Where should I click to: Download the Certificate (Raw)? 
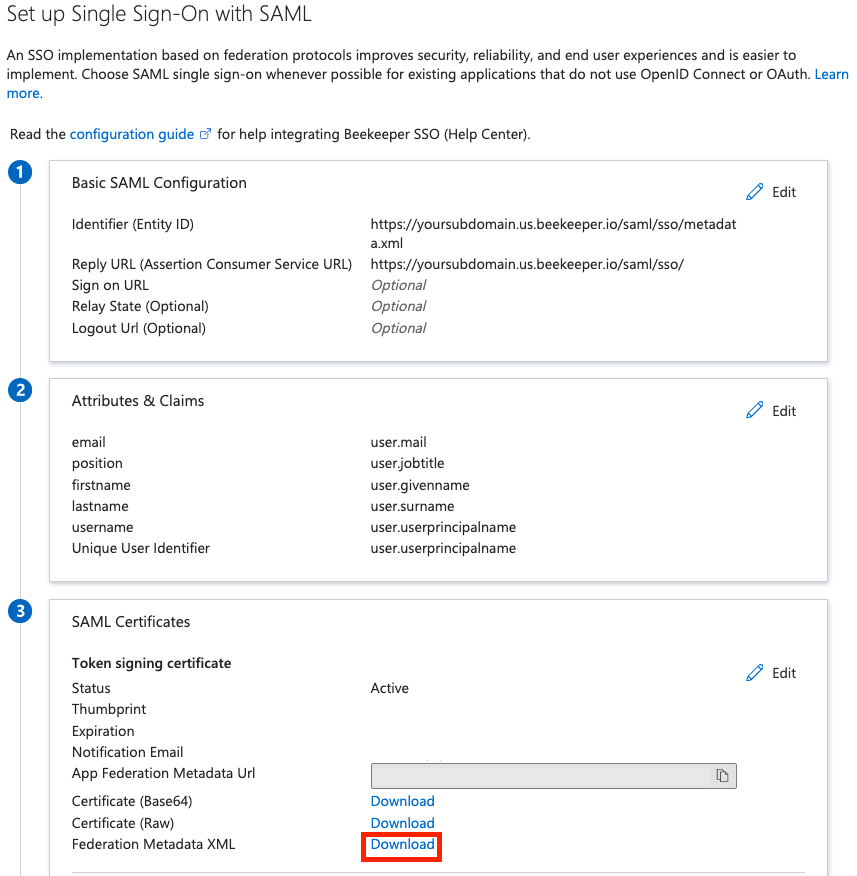coord(402,823)
